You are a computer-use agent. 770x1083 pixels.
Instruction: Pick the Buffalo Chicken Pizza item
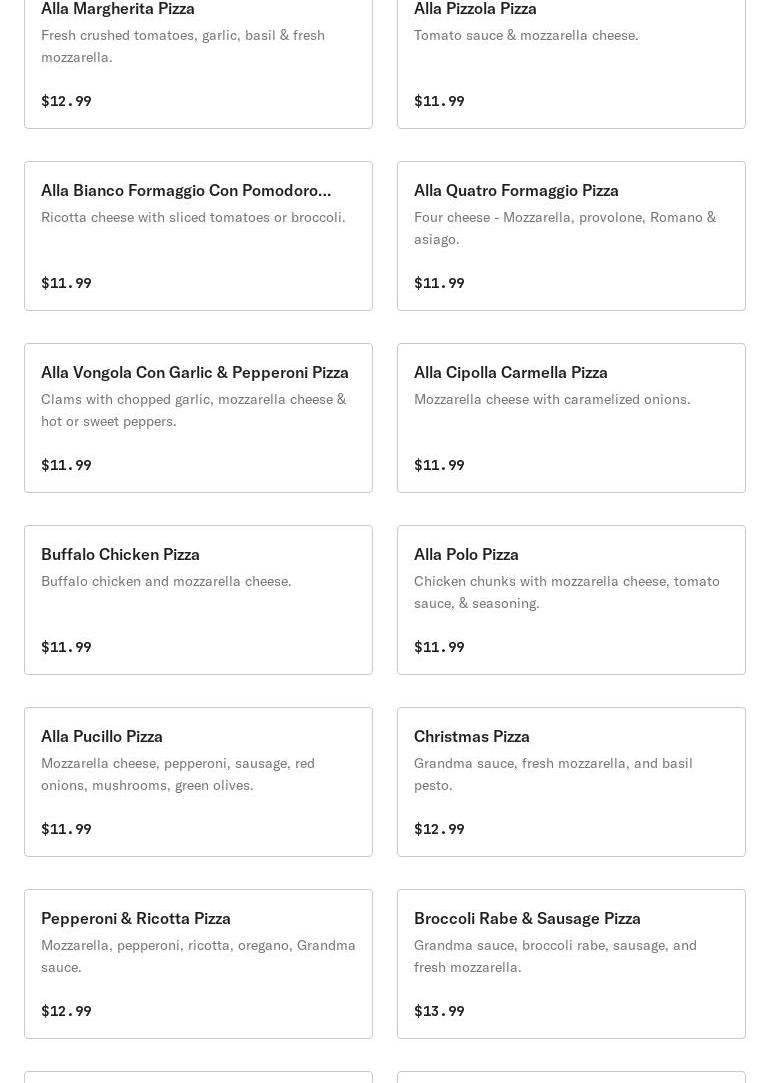click(120, 554)
